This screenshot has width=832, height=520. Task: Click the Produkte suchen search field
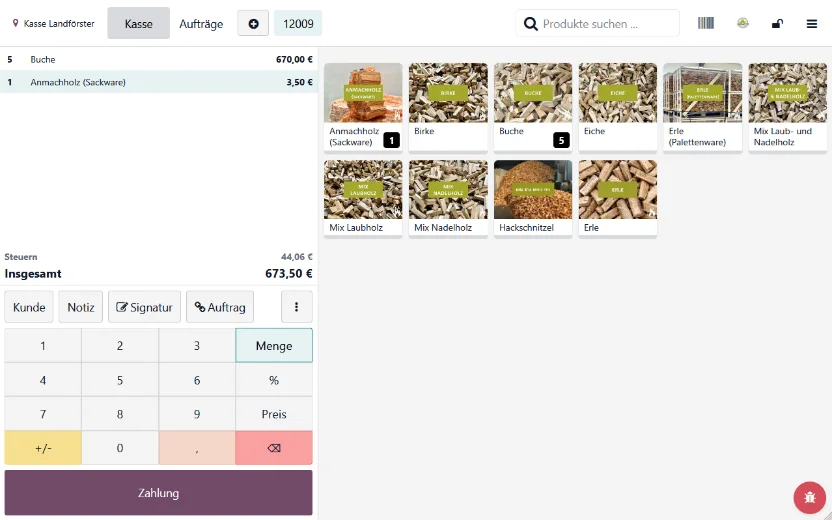pos(597,24)
